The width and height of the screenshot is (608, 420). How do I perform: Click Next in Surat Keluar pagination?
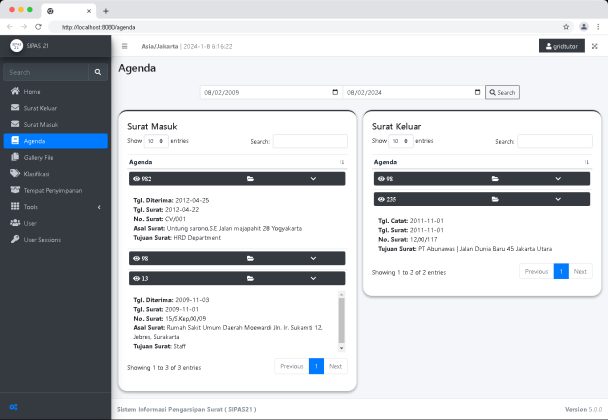tap(580, 271)
